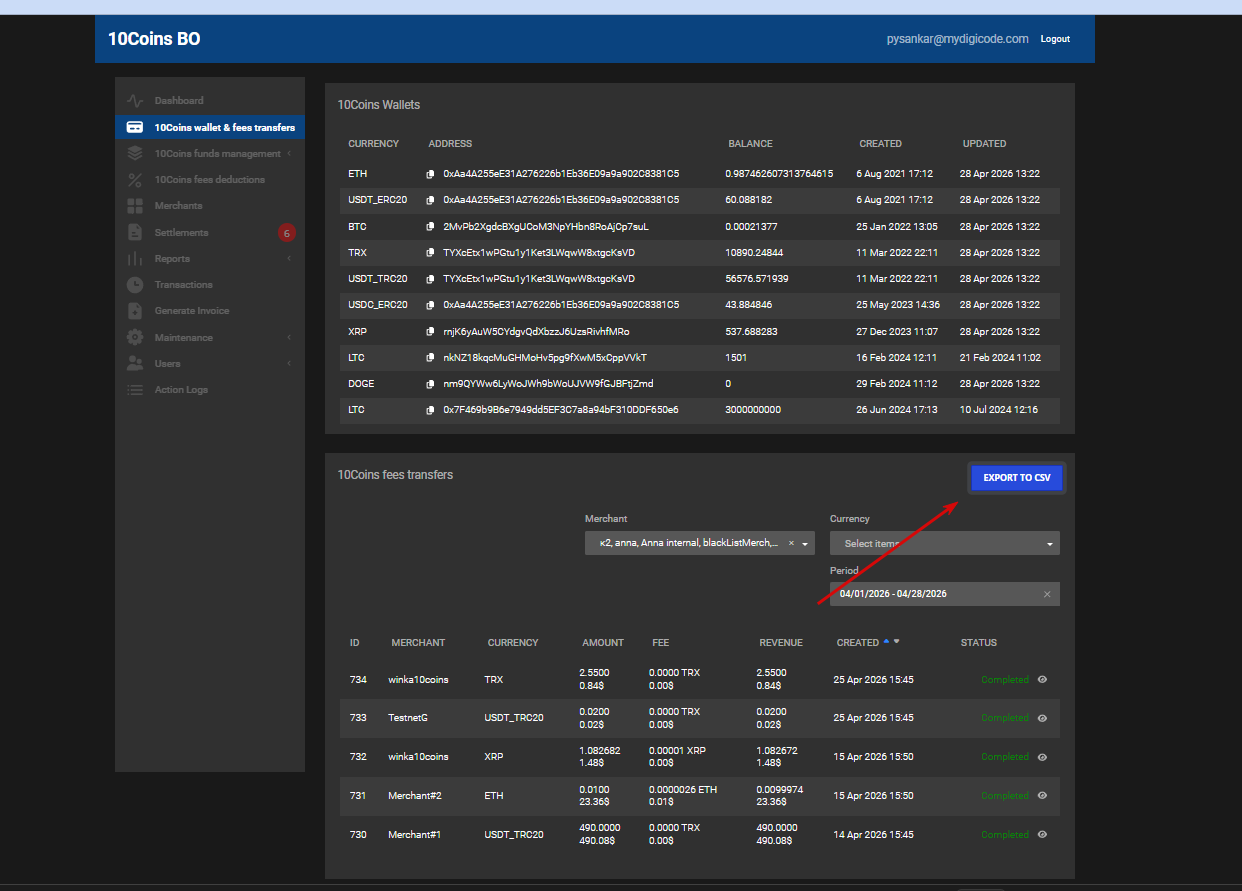Open 10Coins fees deductions menu item

point(209,180)
